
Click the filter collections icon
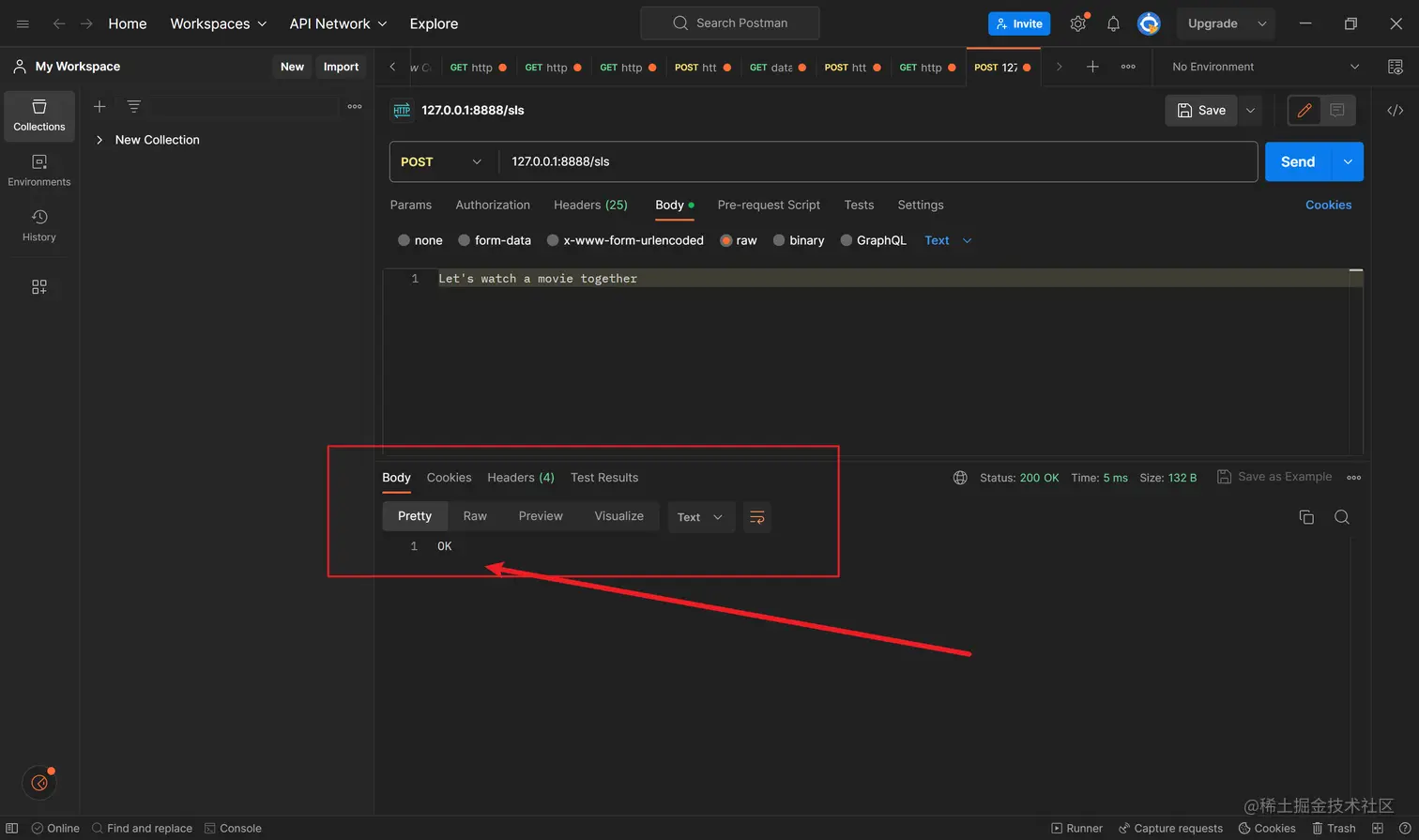(x=134, y=106)
